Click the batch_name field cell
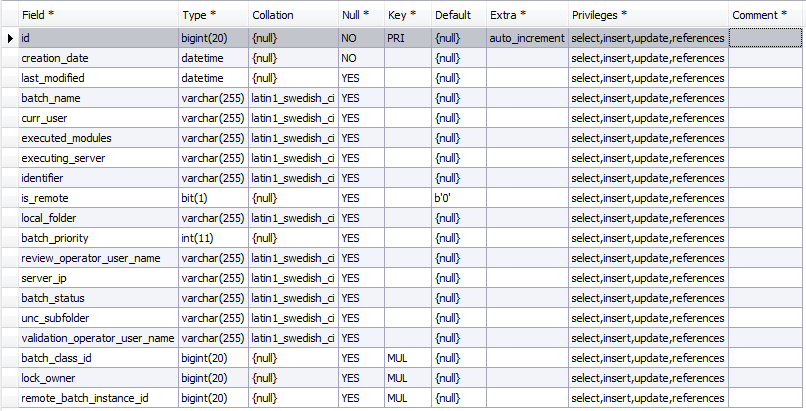 [99, 98]
